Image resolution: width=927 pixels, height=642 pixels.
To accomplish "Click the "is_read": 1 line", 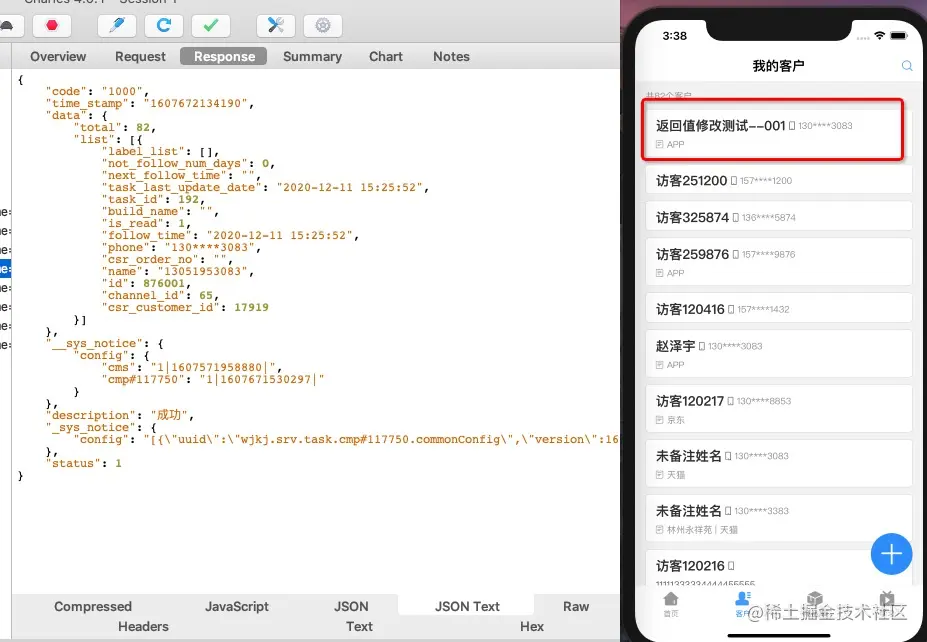I will click(x=145, y=223).
